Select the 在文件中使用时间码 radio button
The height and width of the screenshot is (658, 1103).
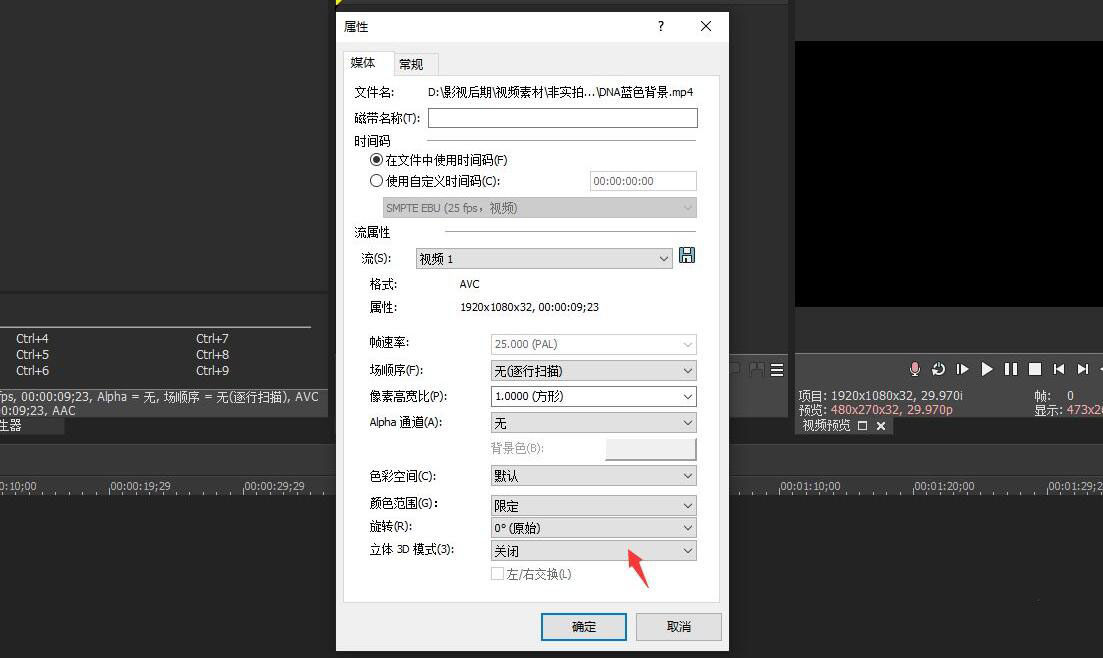click(377, 160)
